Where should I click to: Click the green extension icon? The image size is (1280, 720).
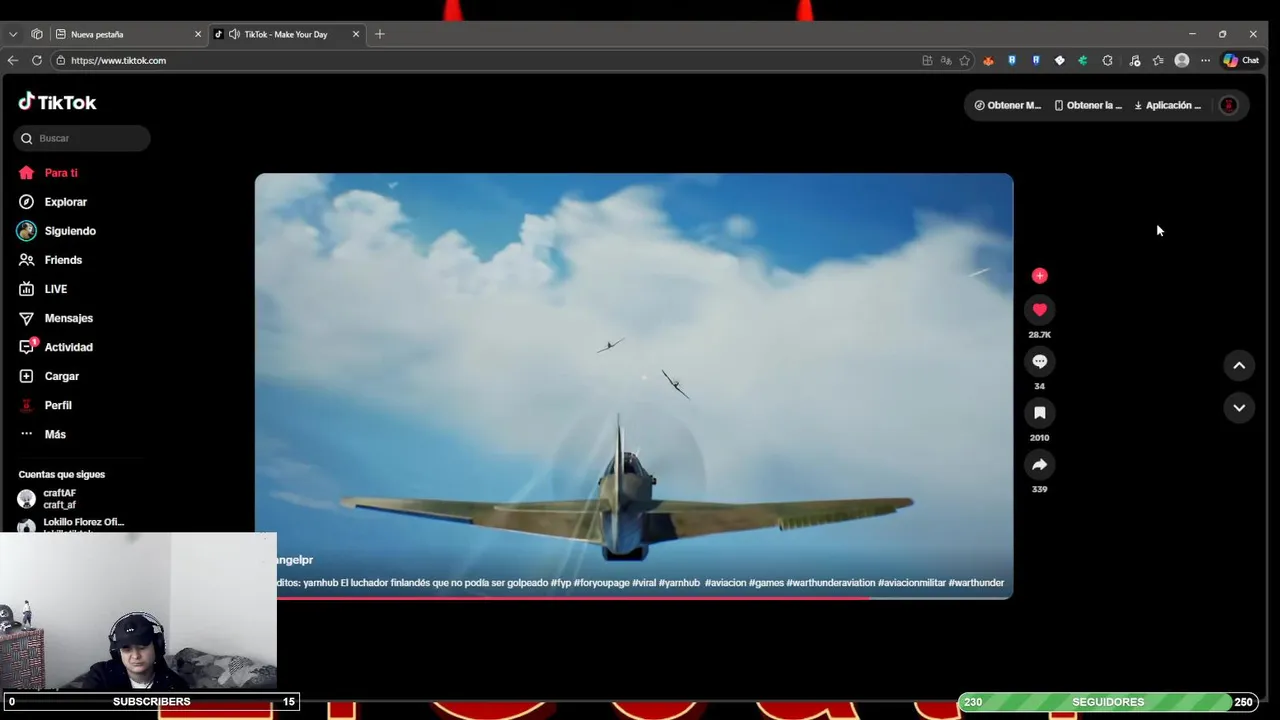1082,60
